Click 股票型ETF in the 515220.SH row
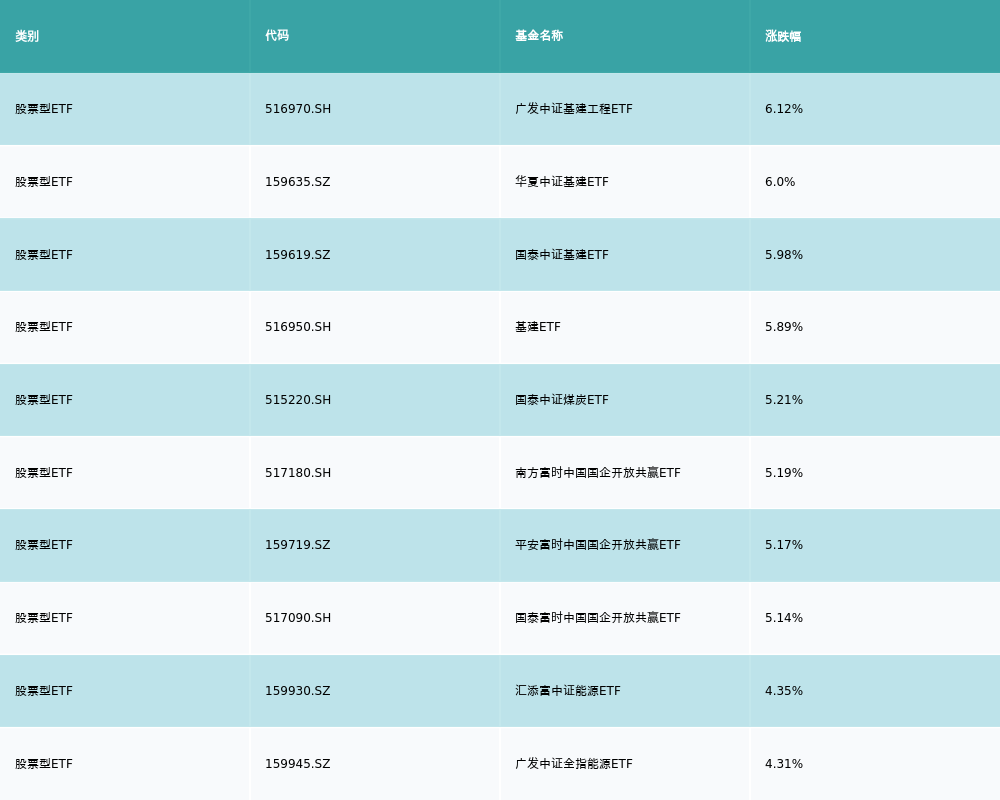1000x800 pixels. [x=44, y=400]
